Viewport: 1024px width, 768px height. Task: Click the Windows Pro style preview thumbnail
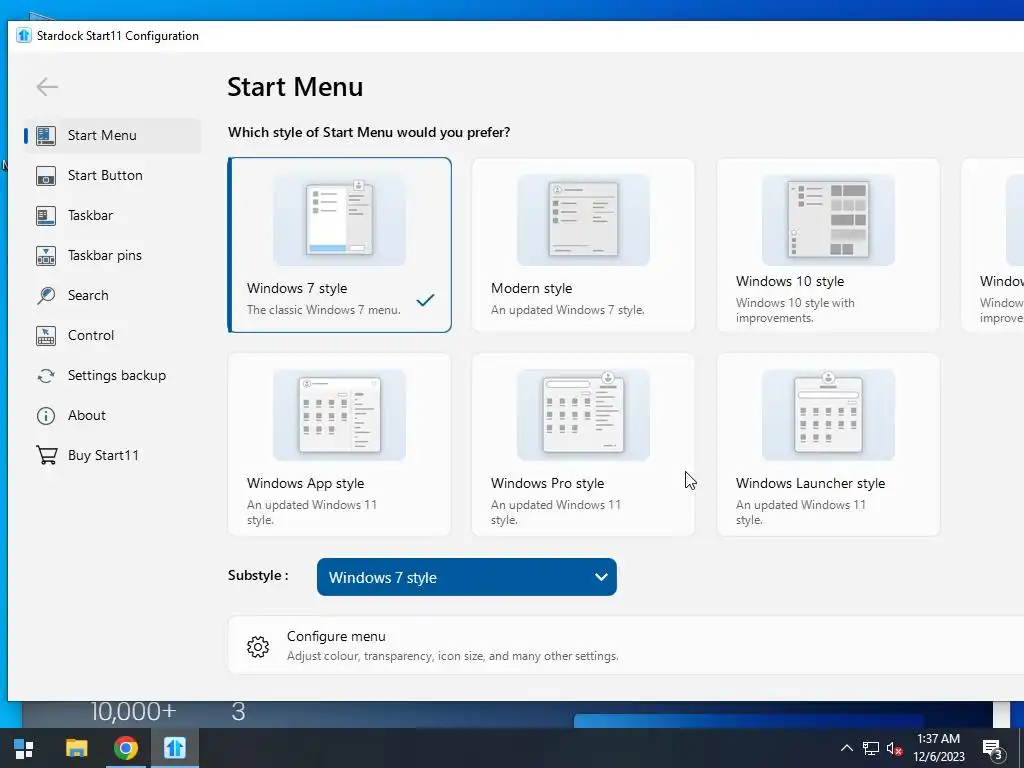[583, 415]
